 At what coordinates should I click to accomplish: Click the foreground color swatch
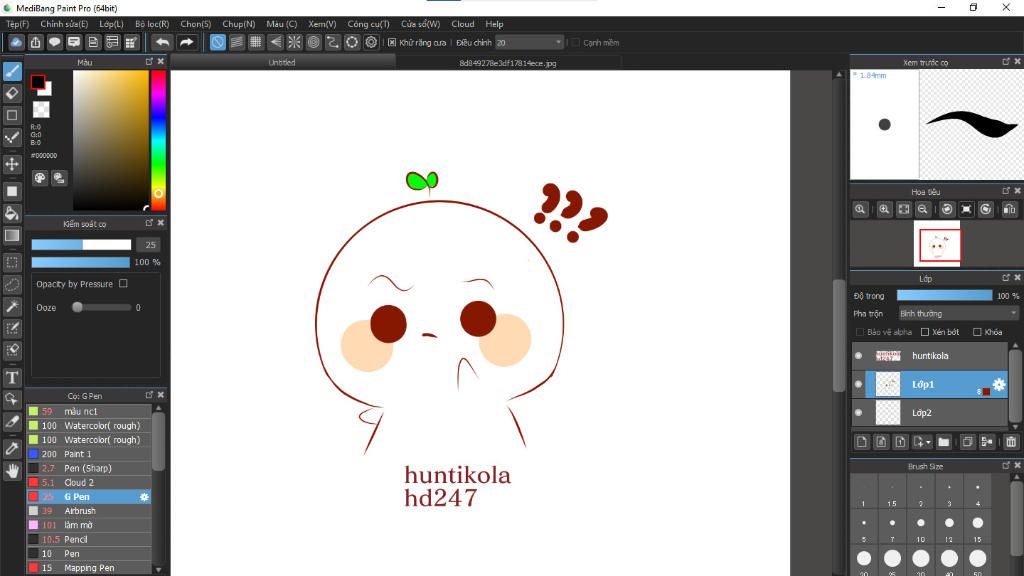click(x=38, y=82)
